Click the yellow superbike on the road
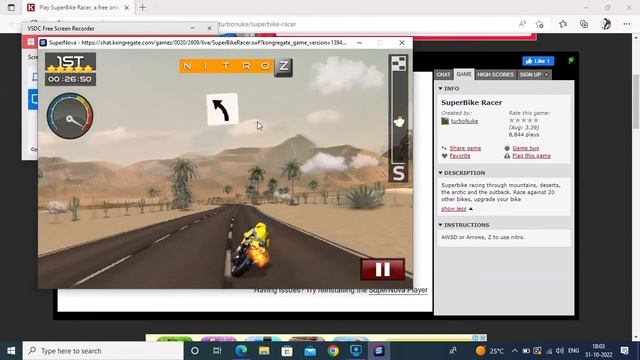This screenshot has height=360, width=640. click(251, 250)
